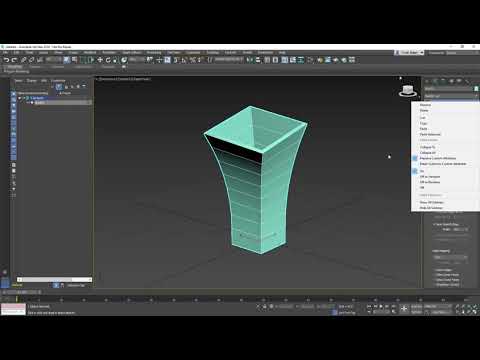
Task: Click the Toggle Scene Explorer icon
Action: click(x=267, y=60)
